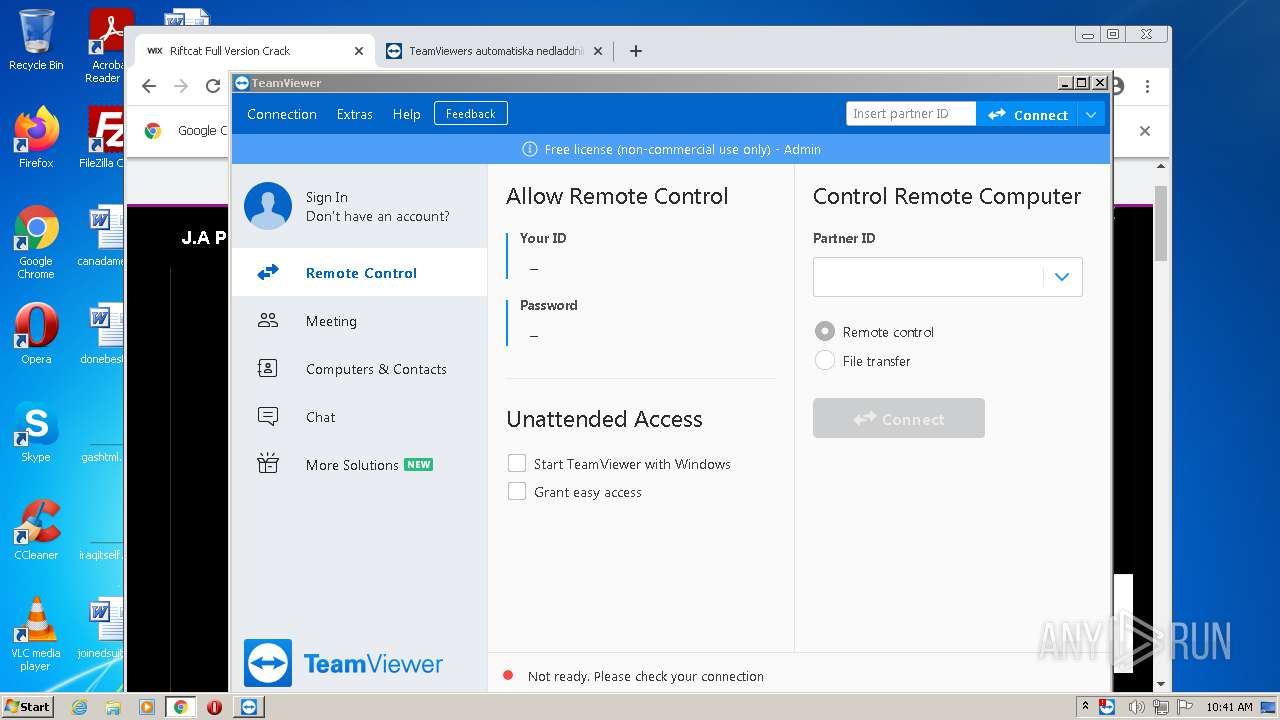
Task: Click the Your ID value
Action: pyautogui.click(x=534, y=268)
